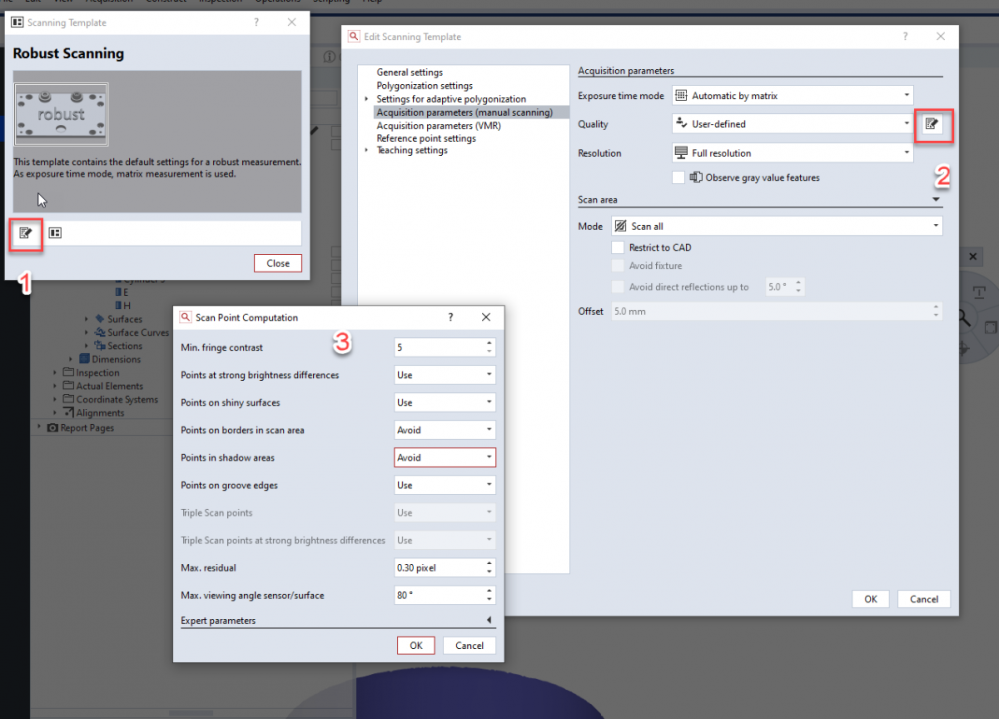Collapse the Scan area section arrow
This screenshot has width=999, height=719.
click(x=936, y=199)
